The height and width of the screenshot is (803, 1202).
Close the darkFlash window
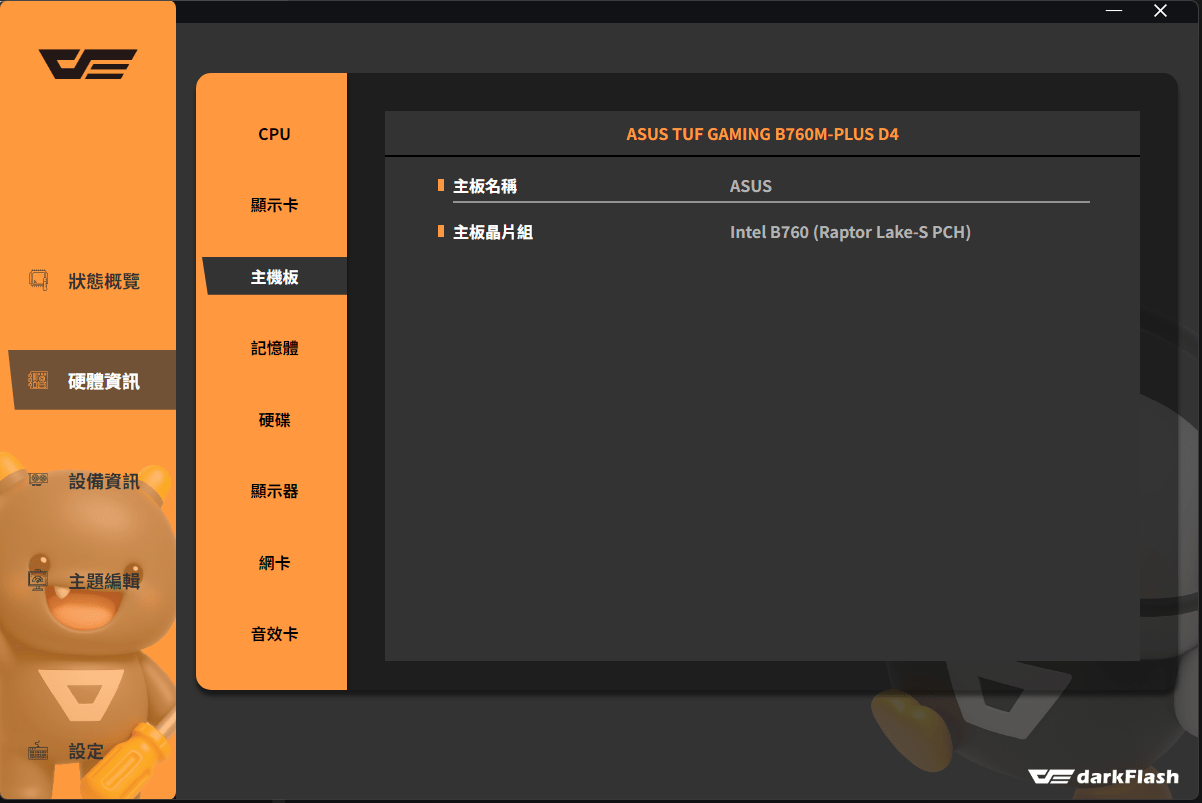(1160, 11)
